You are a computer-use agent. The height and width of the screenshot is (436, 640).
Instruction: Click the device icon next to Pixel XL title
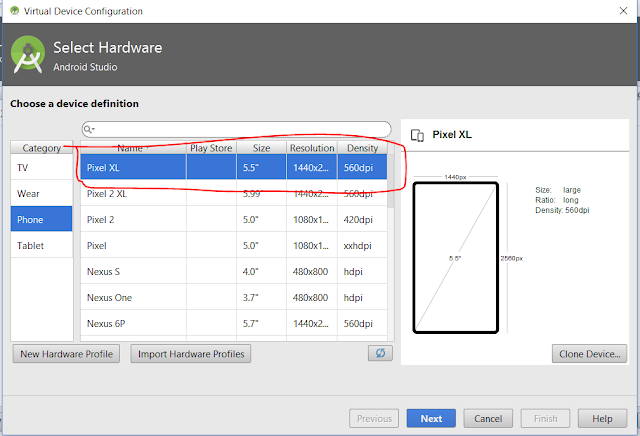point(417,135)
